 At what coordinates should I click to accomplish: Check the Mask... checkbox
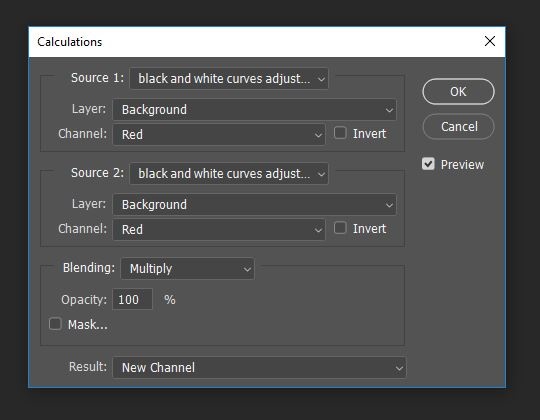(55, 324)
